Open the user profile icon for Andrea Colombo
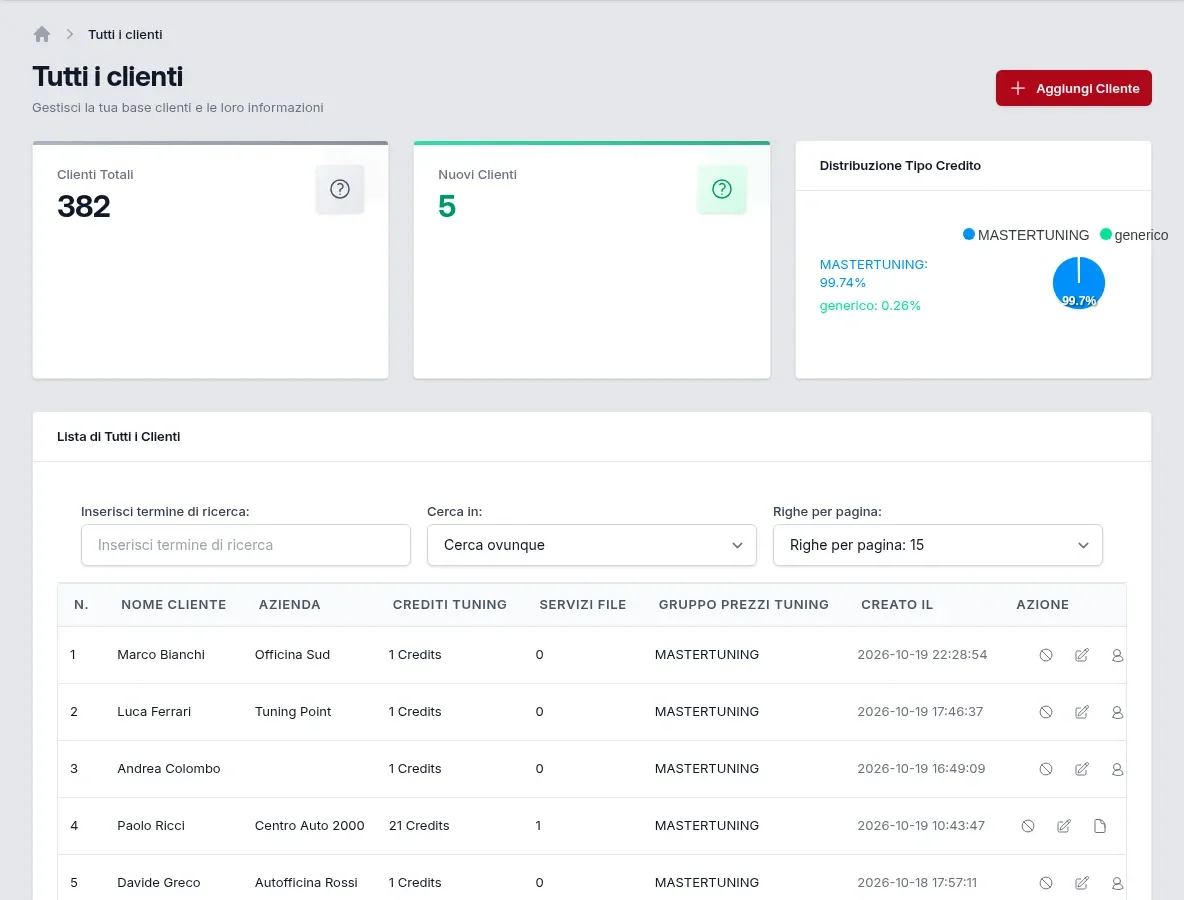This screenshot has width=1184, height=900. click(1118, 769)
